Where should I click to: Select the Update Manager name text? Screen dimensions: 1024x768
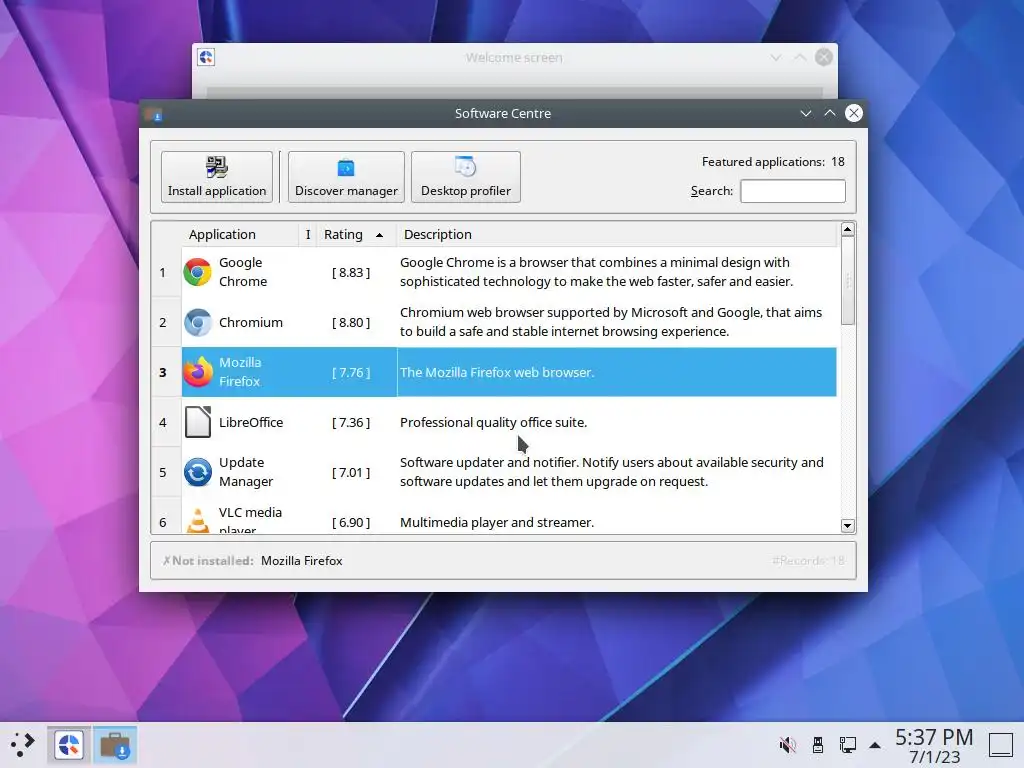pyautogui.click(x=246, y=472)
